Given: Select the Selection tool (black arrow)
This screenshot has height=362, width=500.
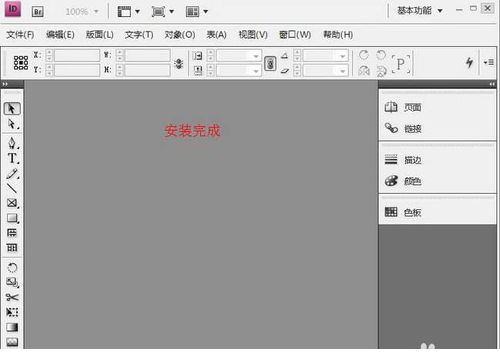Looking at the screenshot, I should click(x=12, y=109).
